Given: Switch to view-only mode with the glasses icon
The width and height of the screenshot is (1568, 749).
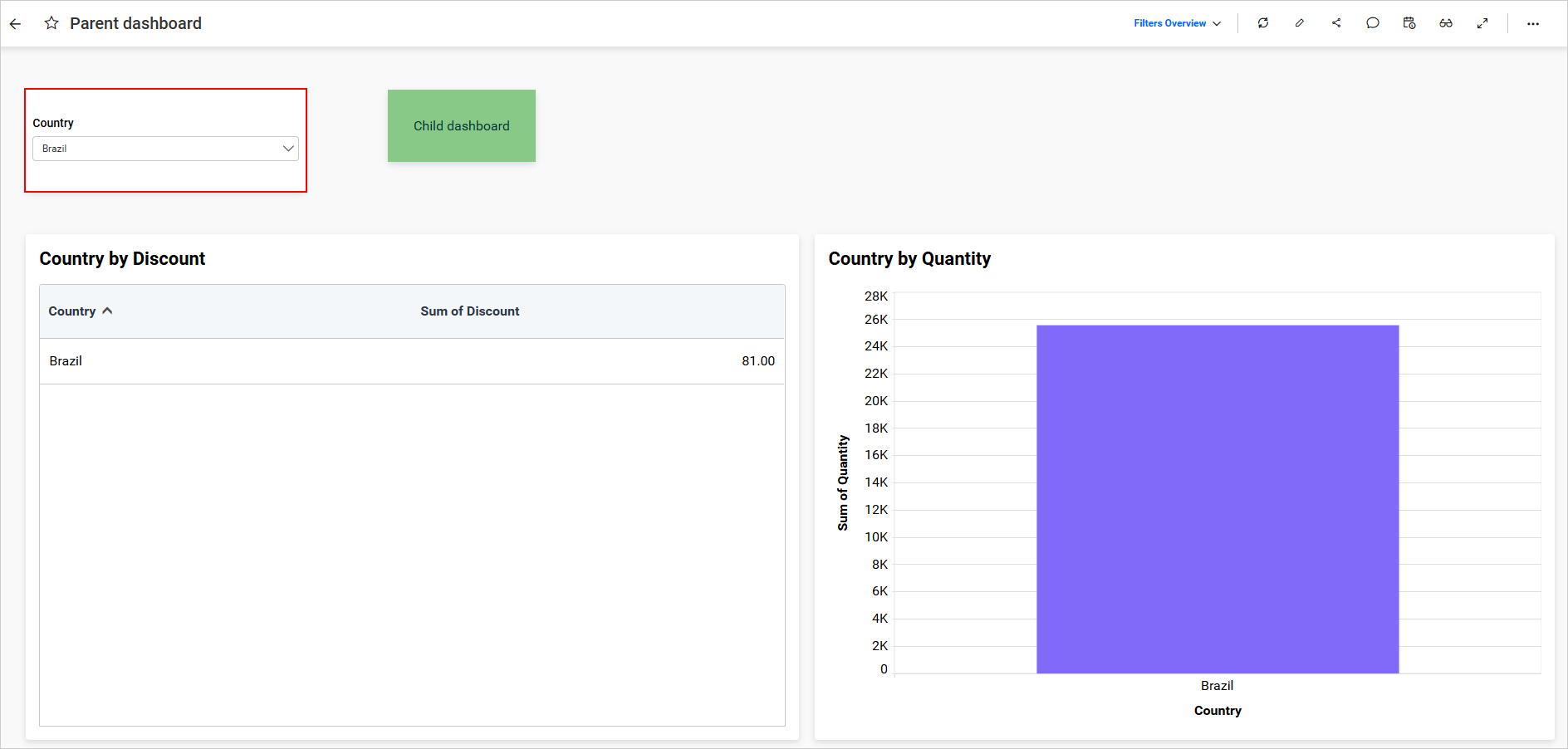Looking at the screenshot, I should pos(1446,23).
